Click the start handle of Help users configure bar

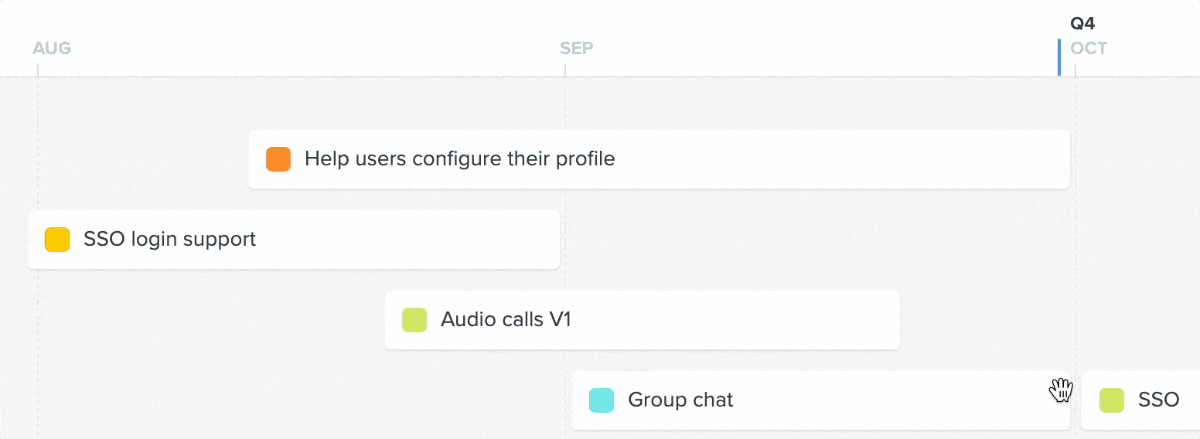pos(253,159)
